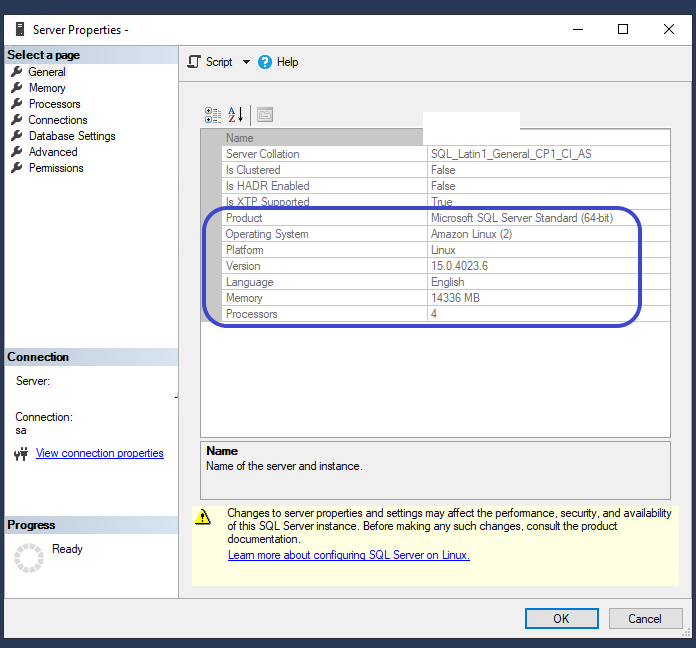The height and width of the screenshot is (648, 696).
Task: Click the Script toolbar icon
Action: coord(194,62)
